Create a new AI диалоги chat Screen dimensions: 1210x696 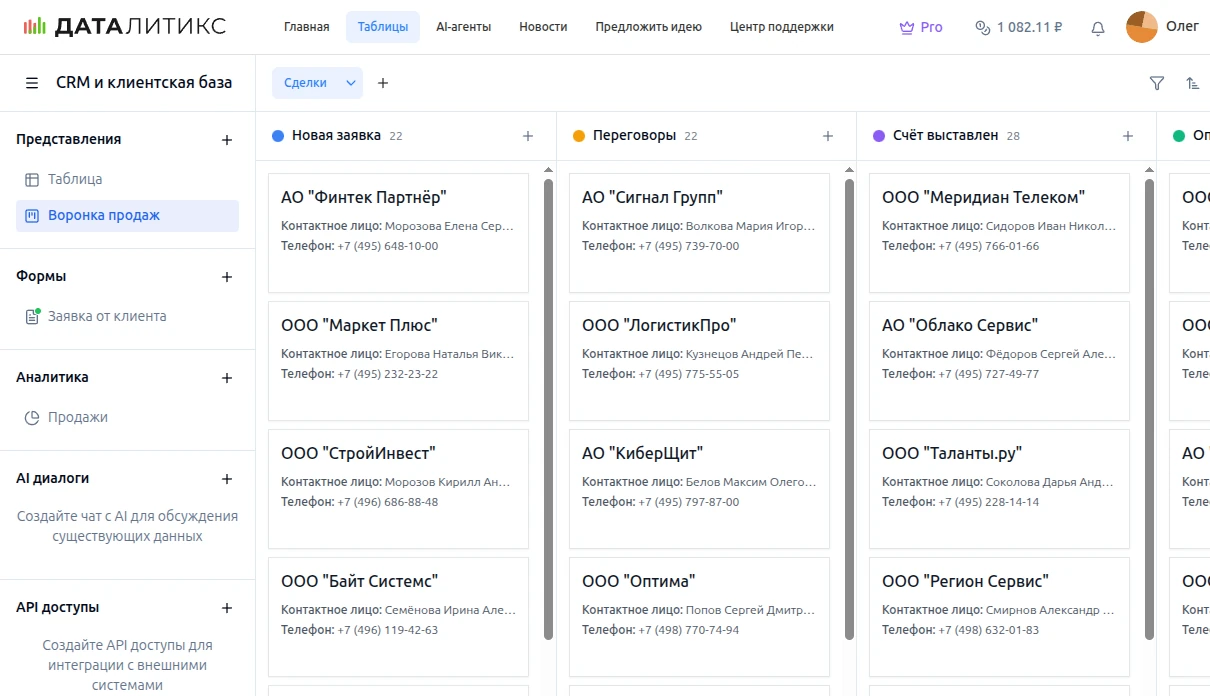(227, 479)
